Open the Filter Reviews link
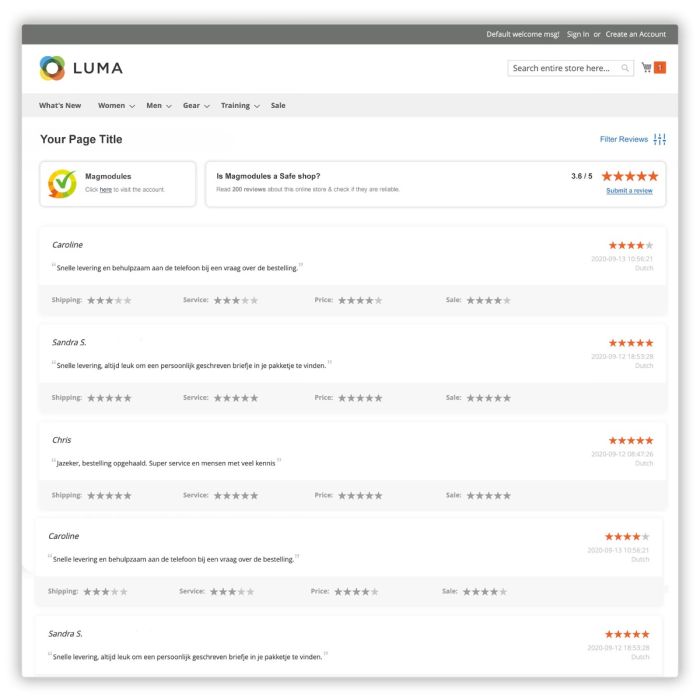Screen dimensions: 700x700 click(x=623, y=140)
